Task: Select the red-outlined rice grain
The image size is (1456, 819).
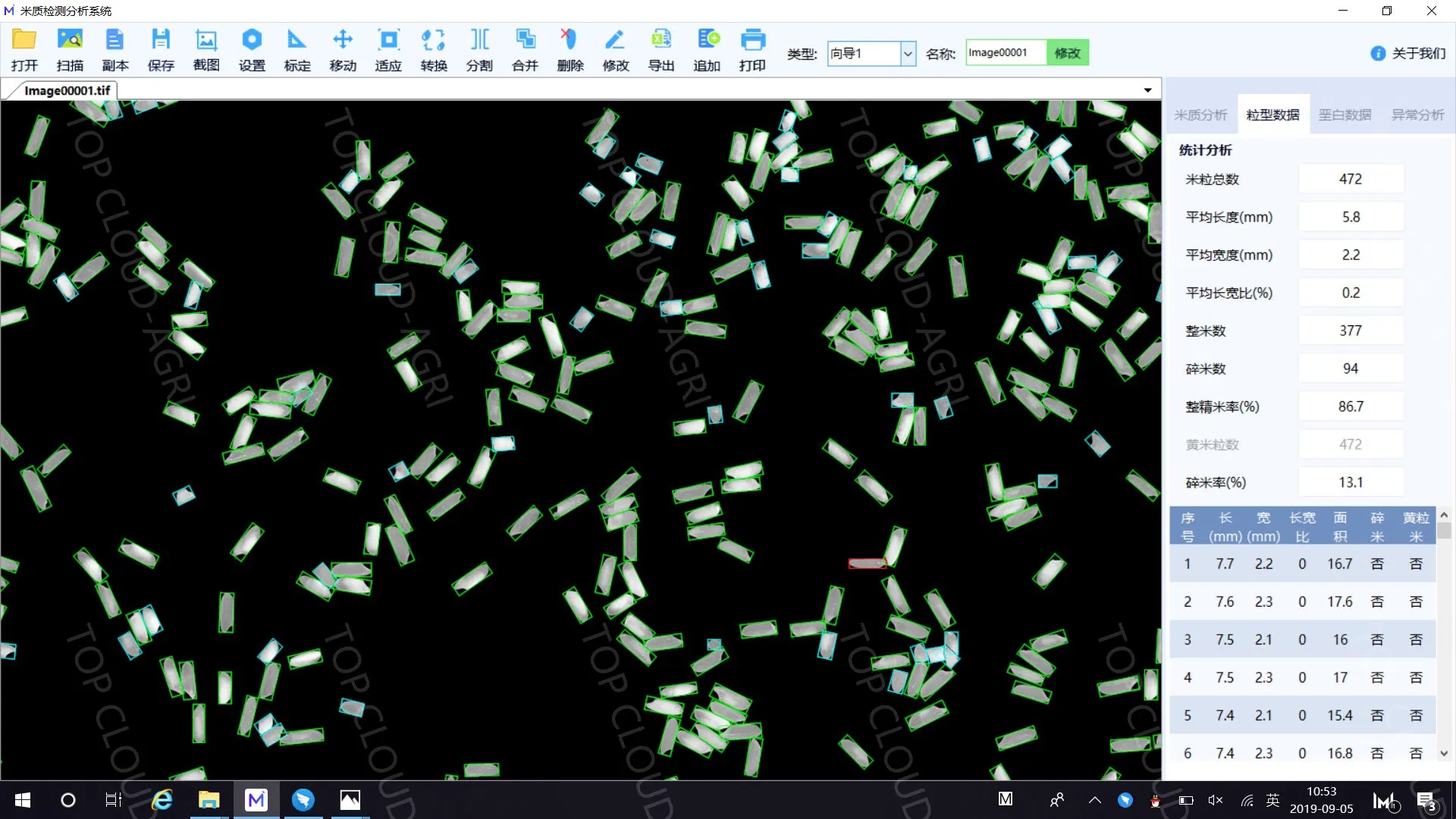Action: (x=867, y=563)
